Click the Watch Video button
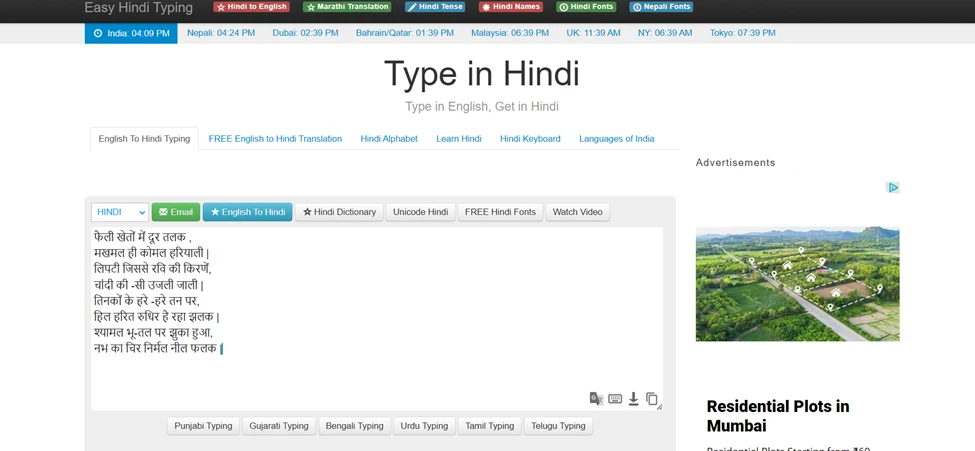 (x=577, y=212)
